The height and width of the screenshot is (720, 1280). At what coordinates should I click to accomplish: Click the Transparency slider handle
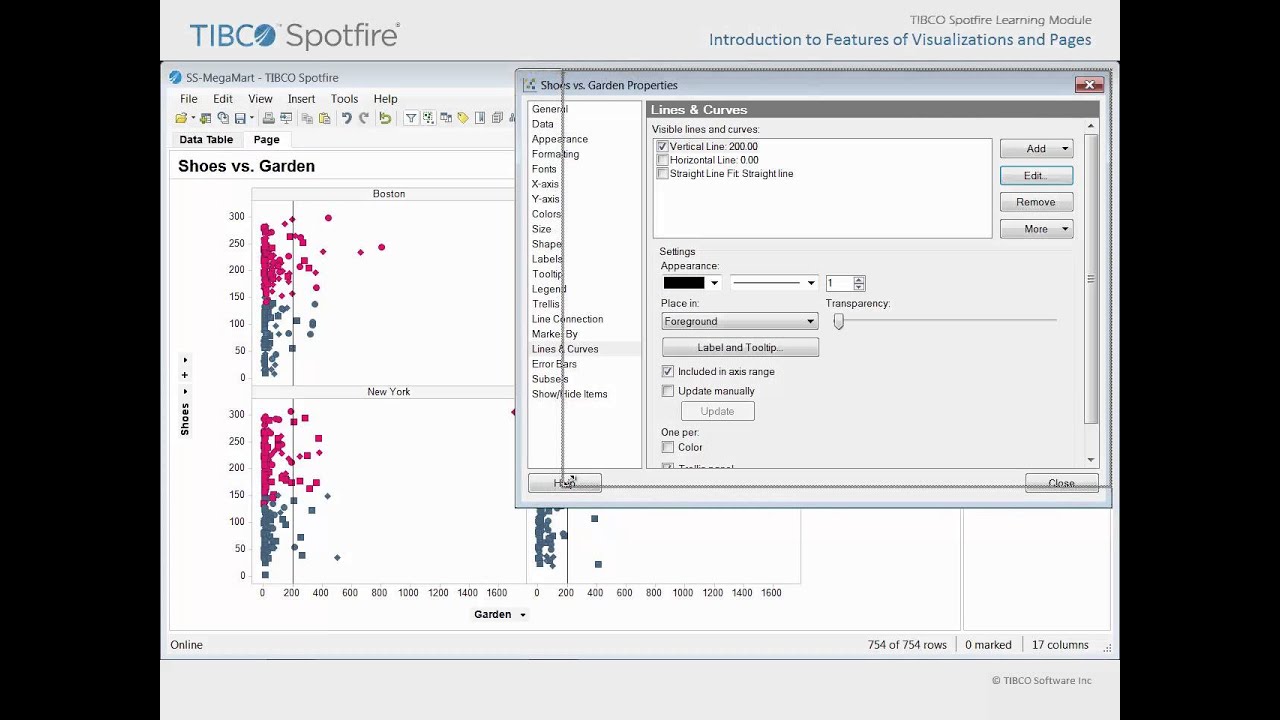(839, 321)
